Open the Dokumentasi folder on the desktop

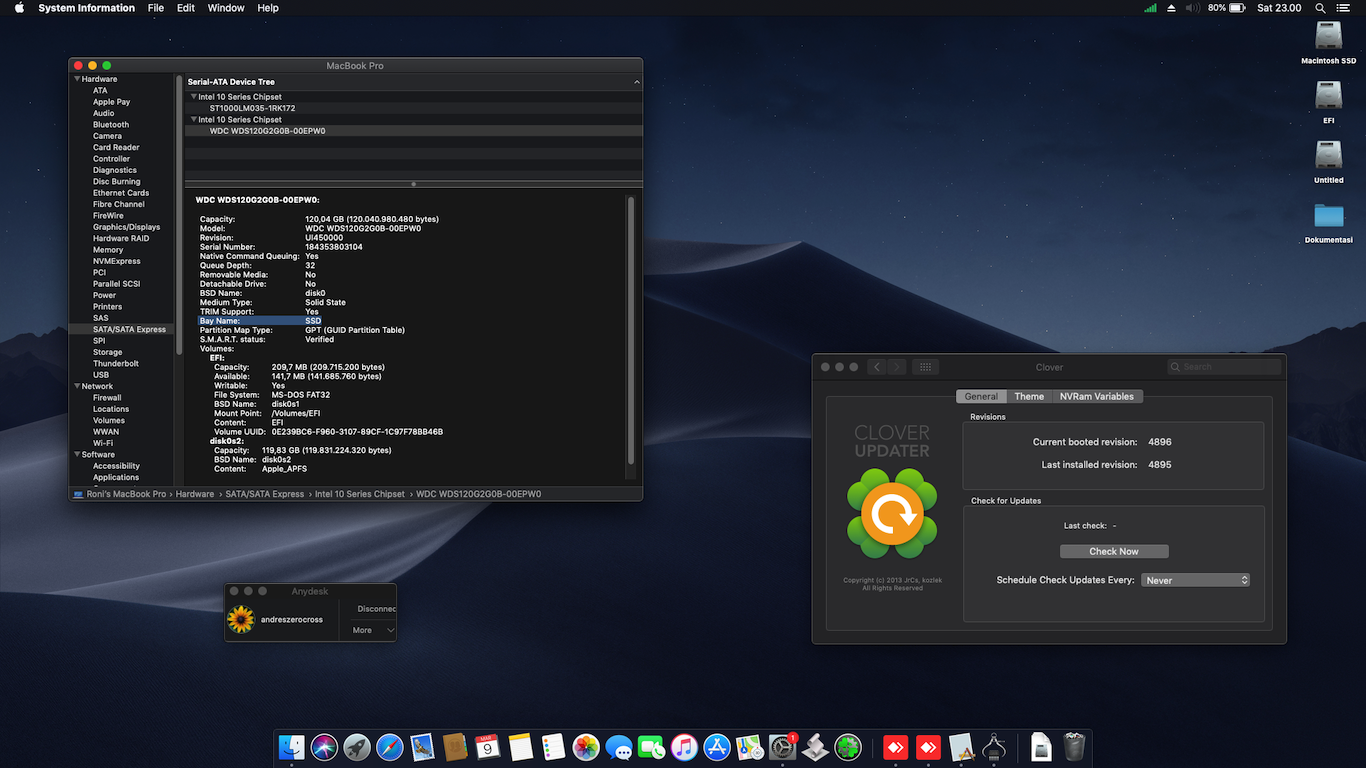tap(1328, 217)
